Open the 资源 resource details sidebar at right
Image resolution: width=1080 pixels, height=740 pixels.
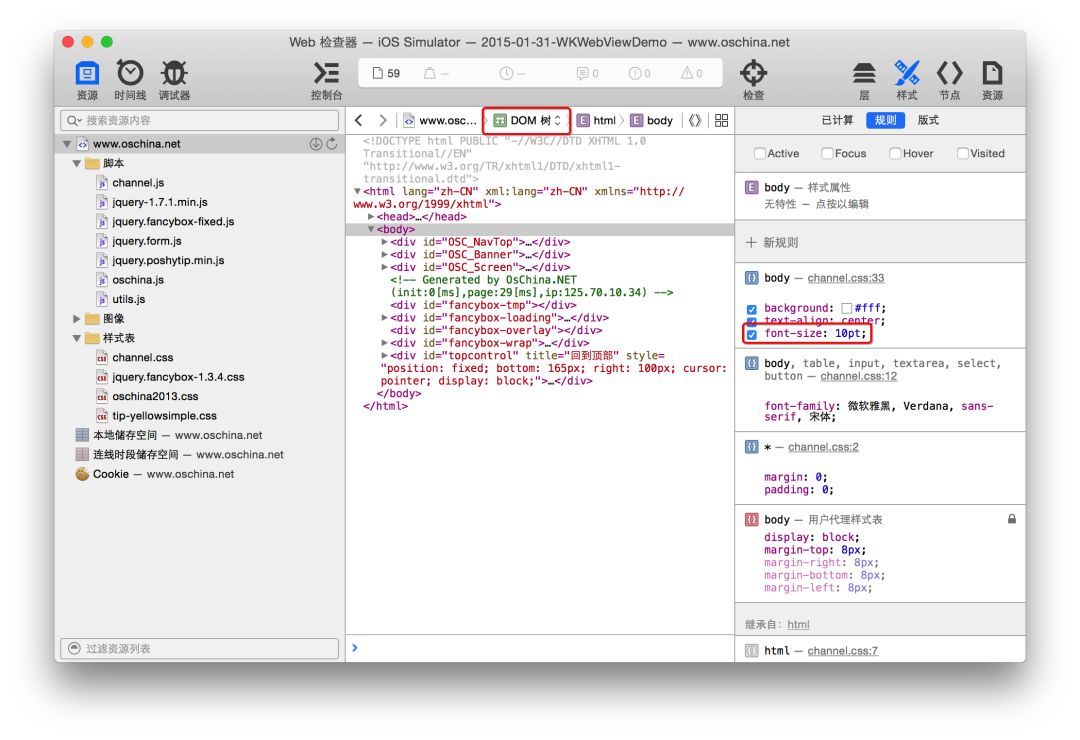tap(992, 80)
